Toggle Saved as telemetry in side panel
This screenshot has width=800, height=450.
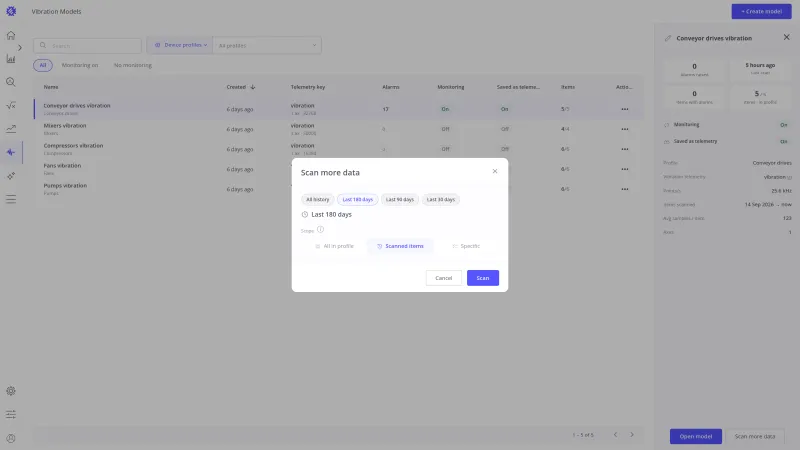click(784, 141)
